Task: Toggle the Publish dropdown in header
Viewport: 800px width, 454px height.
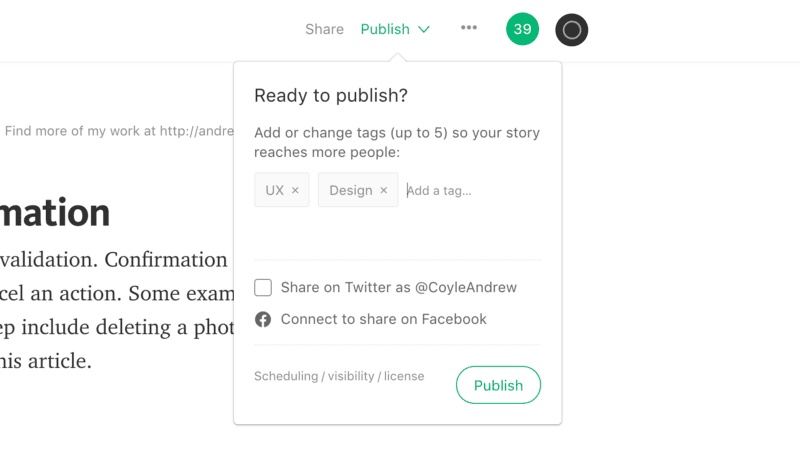Action: point(395,29)
